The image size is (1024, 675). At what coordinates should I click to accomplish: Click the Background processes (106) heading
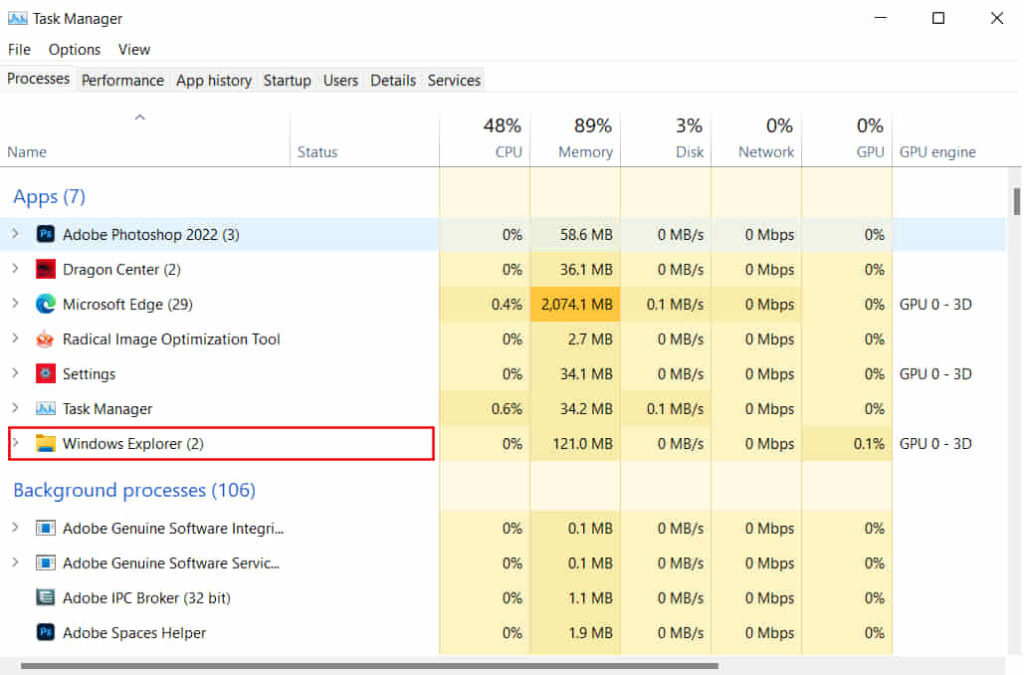click(x=134, y=490)
